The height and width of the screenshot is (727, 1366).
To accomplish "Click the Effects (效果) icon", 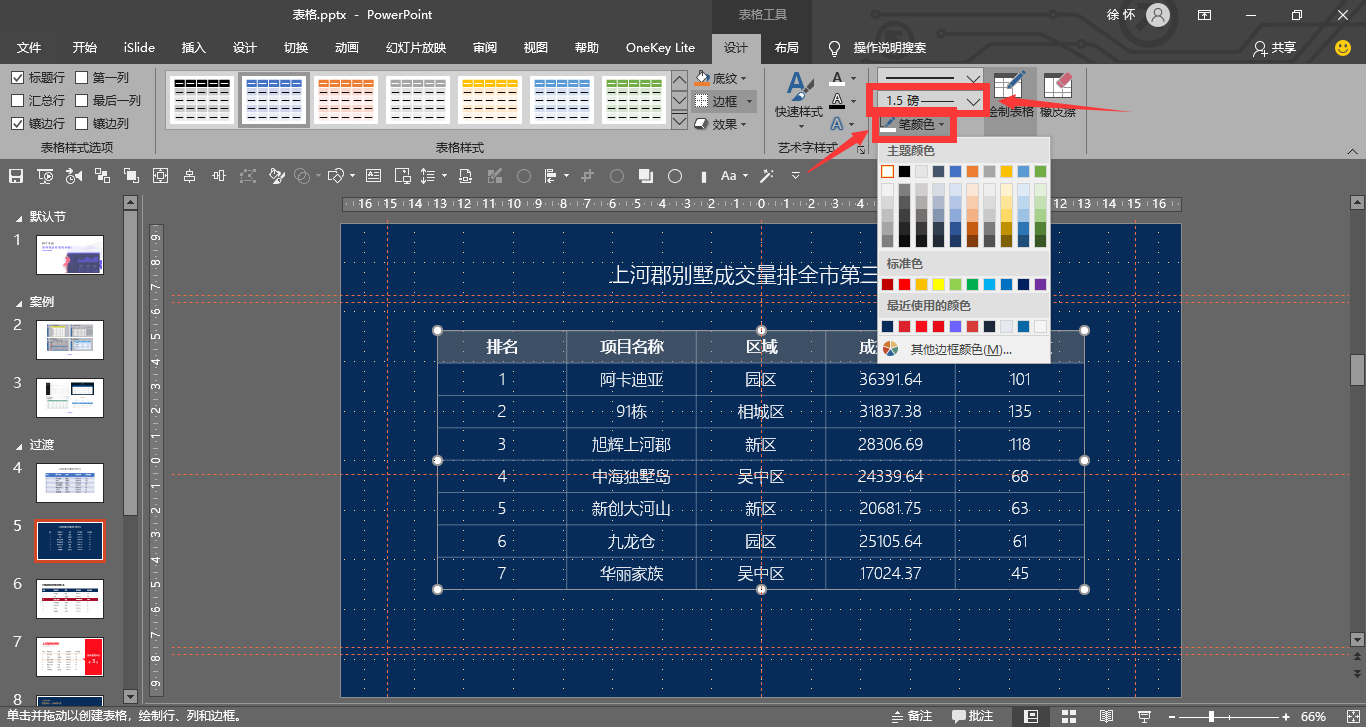I will point(702,124).
